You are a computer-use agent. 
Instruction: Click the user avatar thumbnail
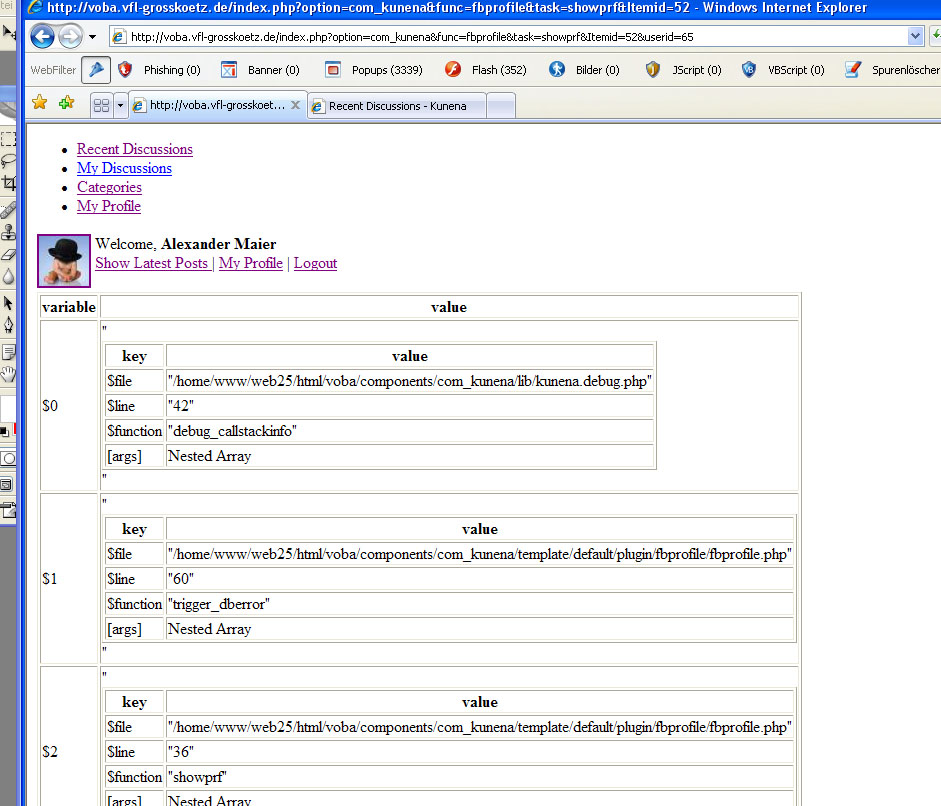(x=64, y=261)
